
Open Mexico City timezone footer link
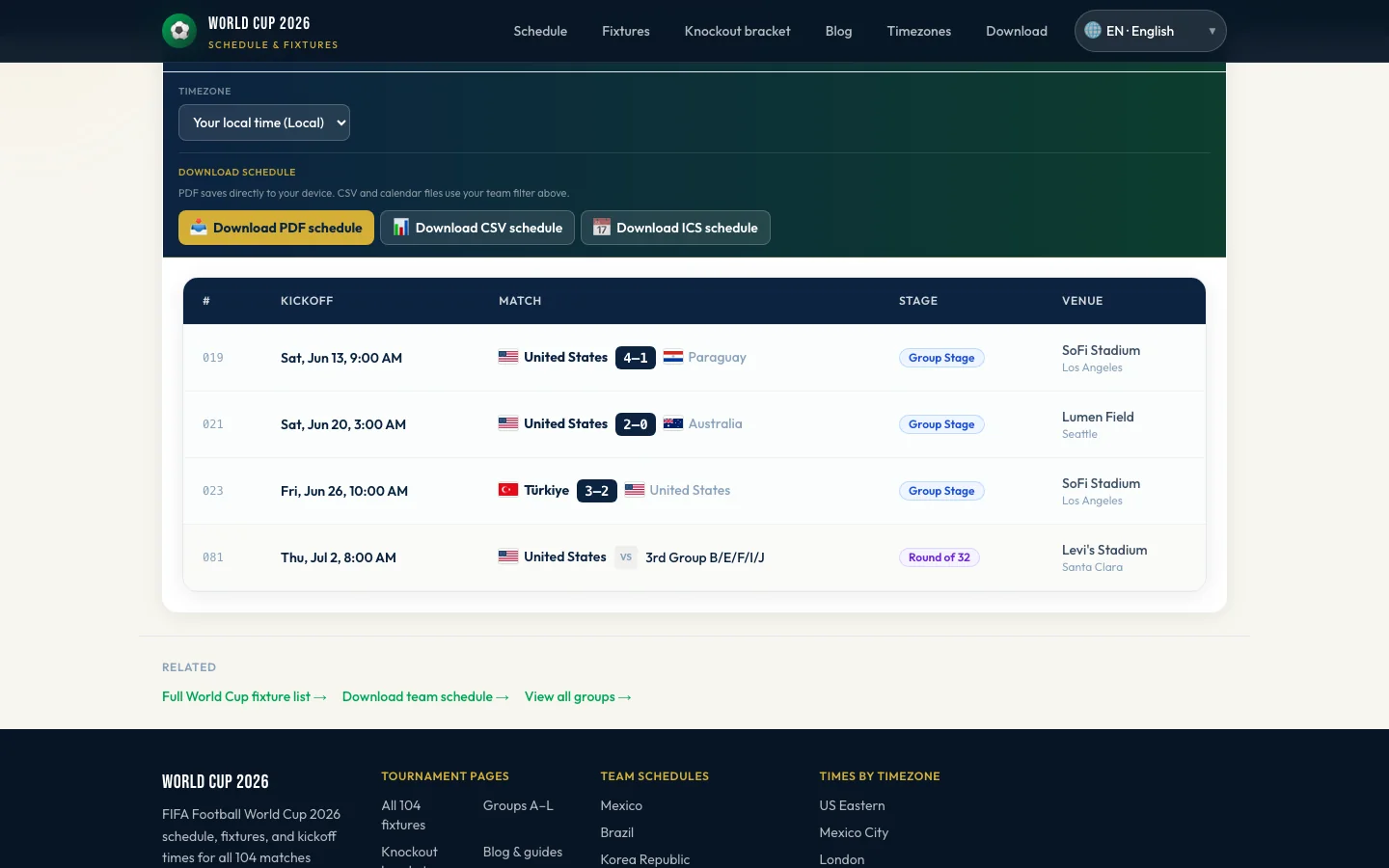coord(855,832)
